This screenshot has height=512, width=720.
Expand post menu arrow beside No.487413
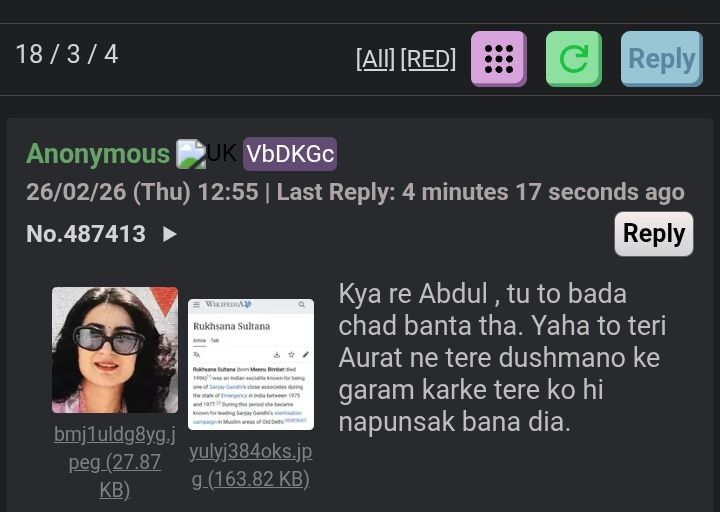point(170,234)
